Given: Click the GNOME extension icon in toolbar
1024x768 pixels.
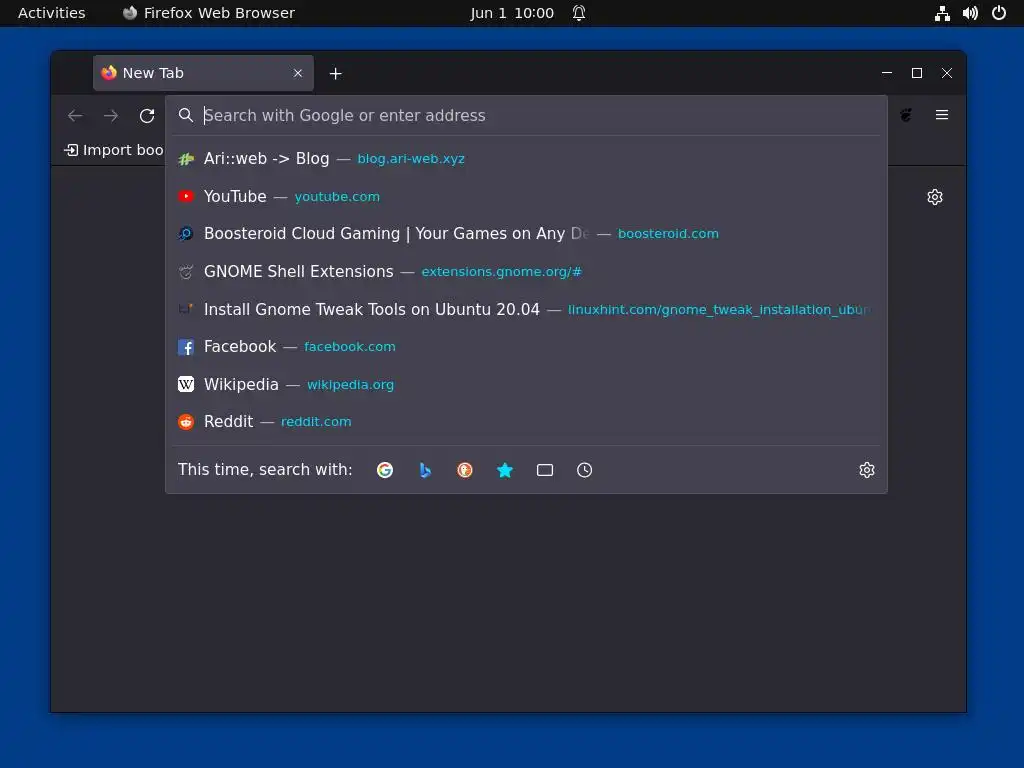Looking at the screenshot, I should [x=906, y=116].
